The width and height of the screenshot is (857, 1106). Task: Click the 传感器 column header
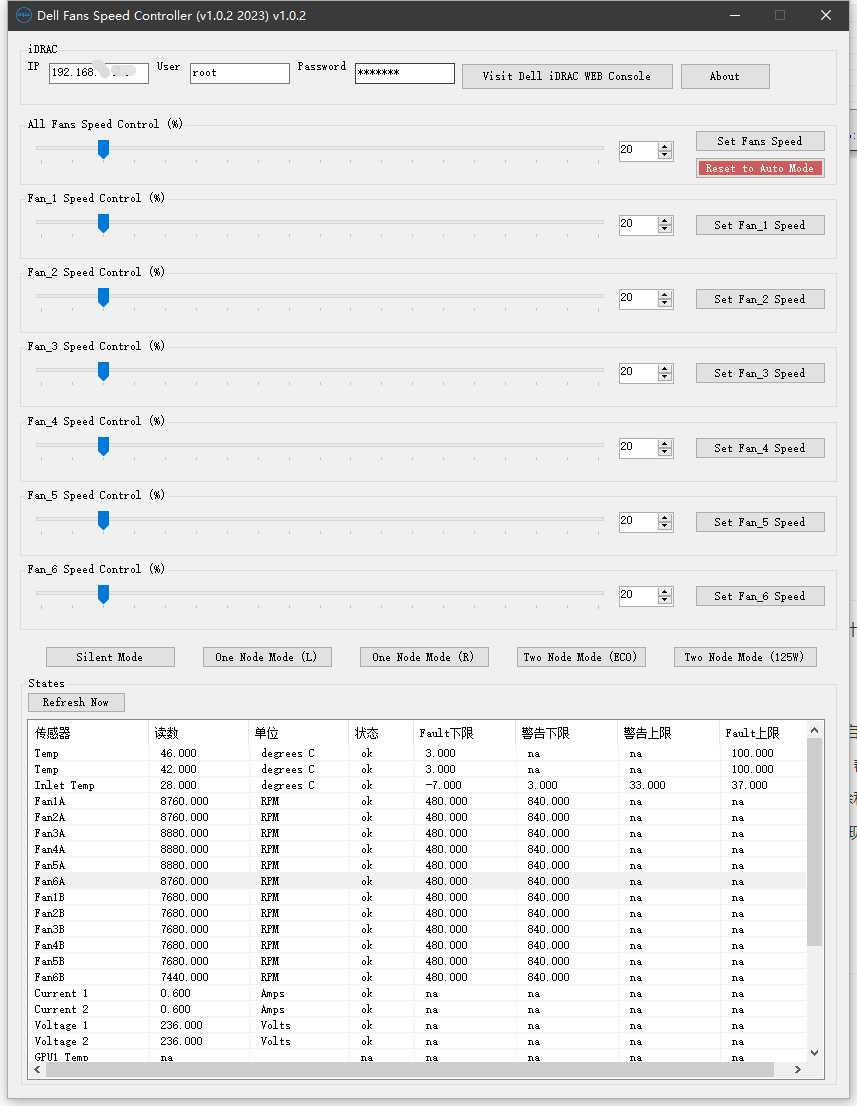point(89,733)
